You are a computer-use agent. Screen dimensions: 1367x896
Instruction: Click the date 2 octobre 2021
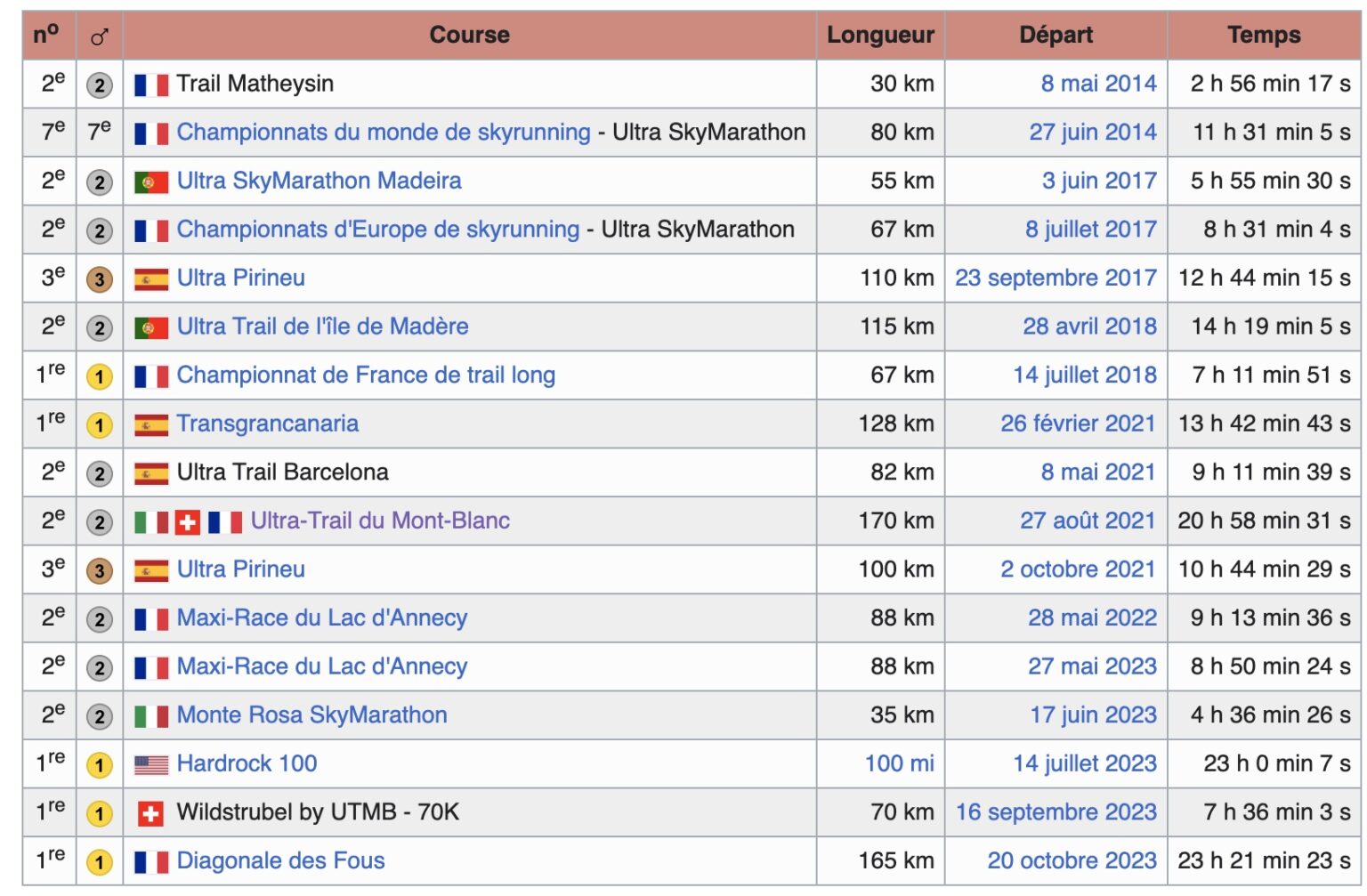click(x=1079, y=569)
